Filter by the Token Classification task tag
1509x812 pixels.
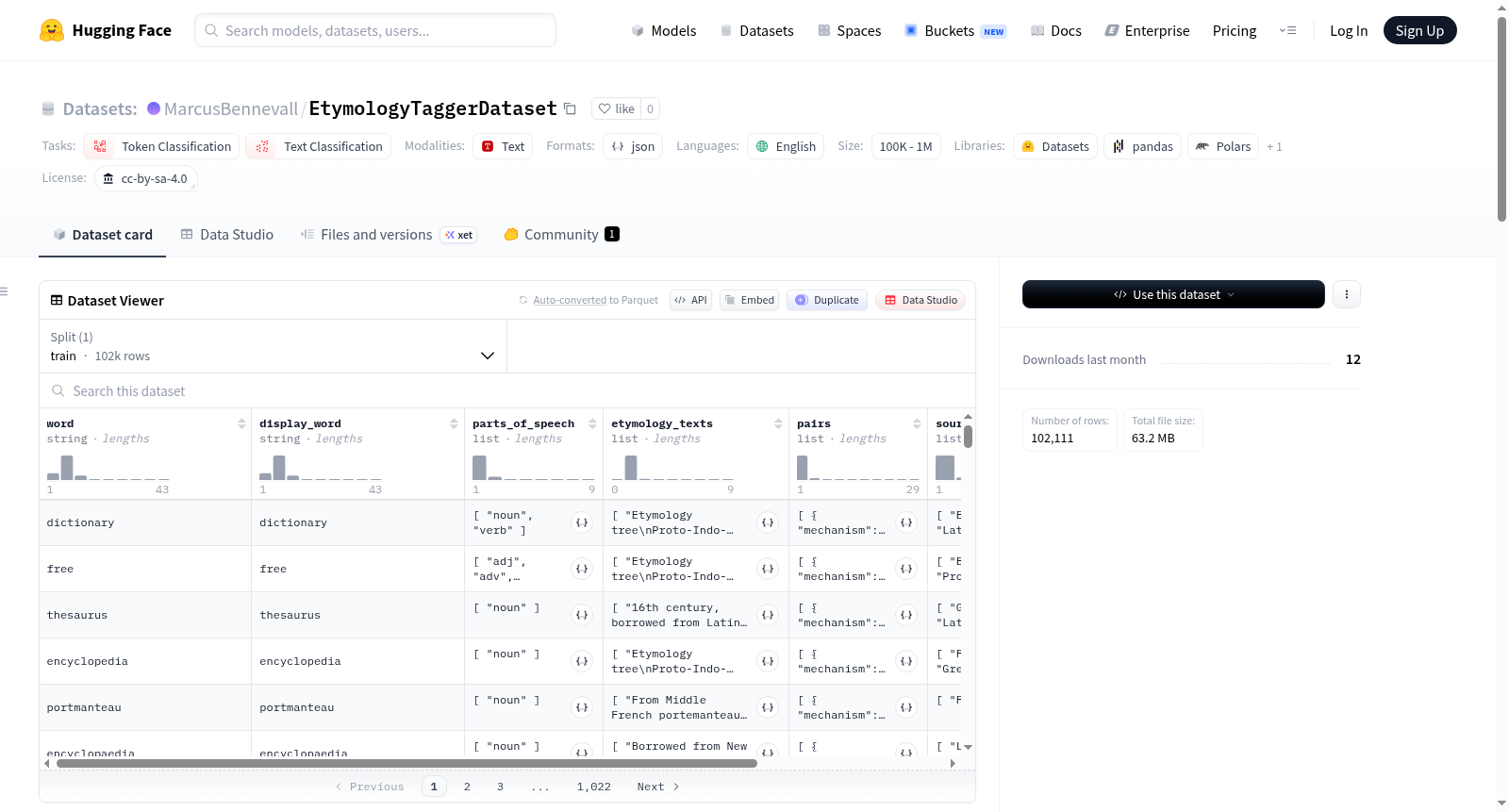[161, 146]
